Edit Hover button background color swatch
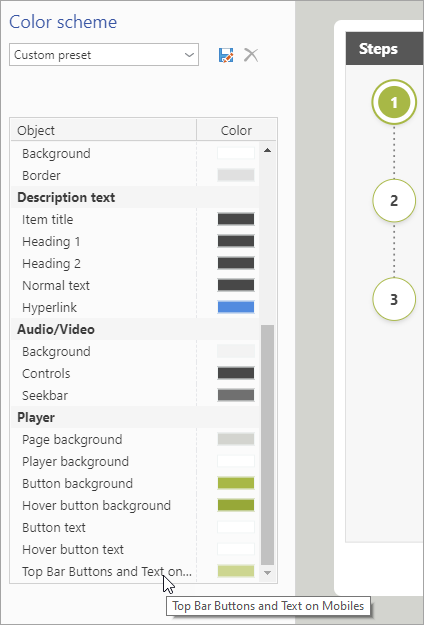This screenshot has height=625, width=424. [x=236, y=505]
